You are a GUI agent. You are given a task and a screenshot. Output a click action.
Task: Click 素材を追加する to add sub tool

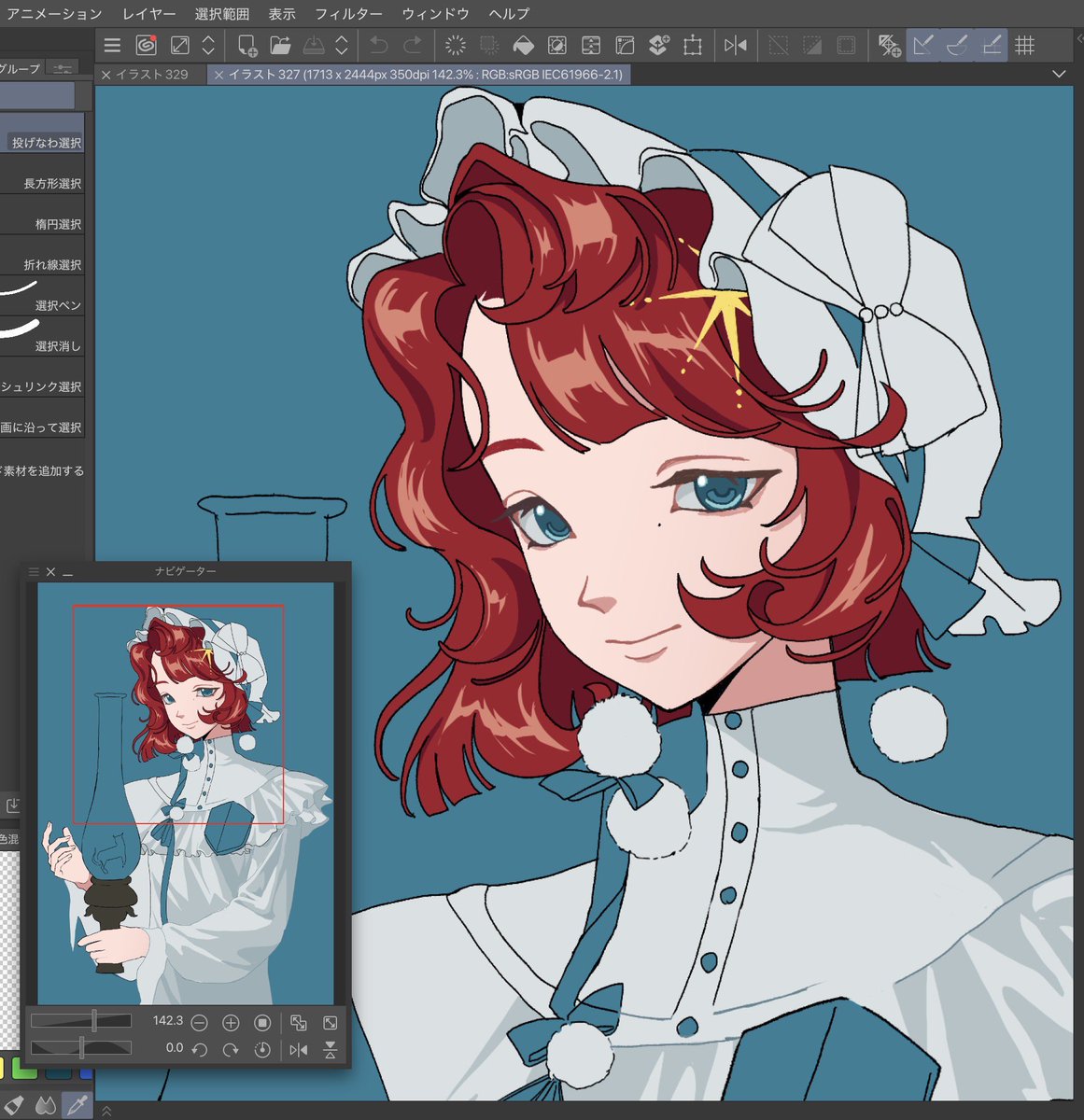tap(42, 470)
